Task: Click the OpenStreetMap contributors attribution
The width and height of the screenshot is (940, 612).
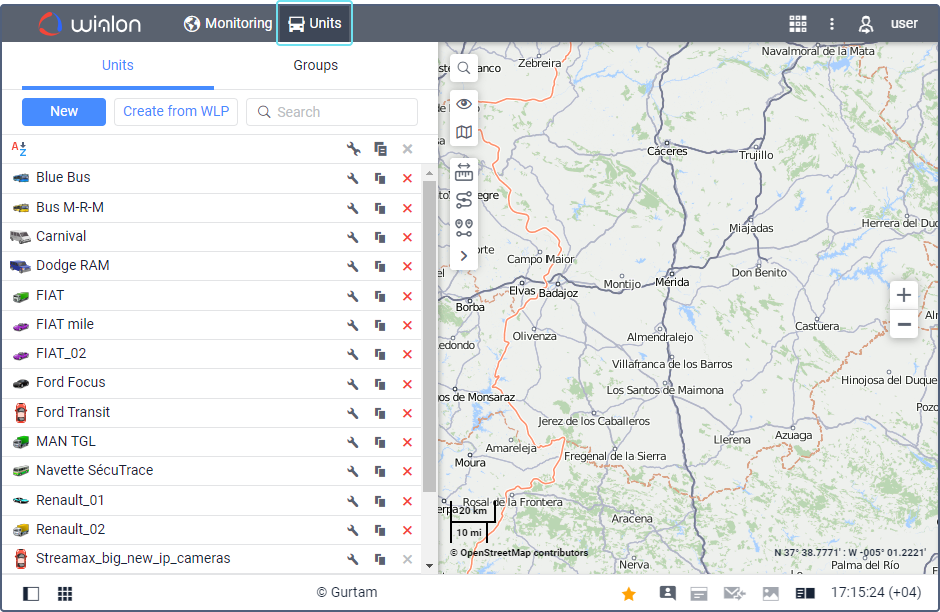Action: [519, 553]
